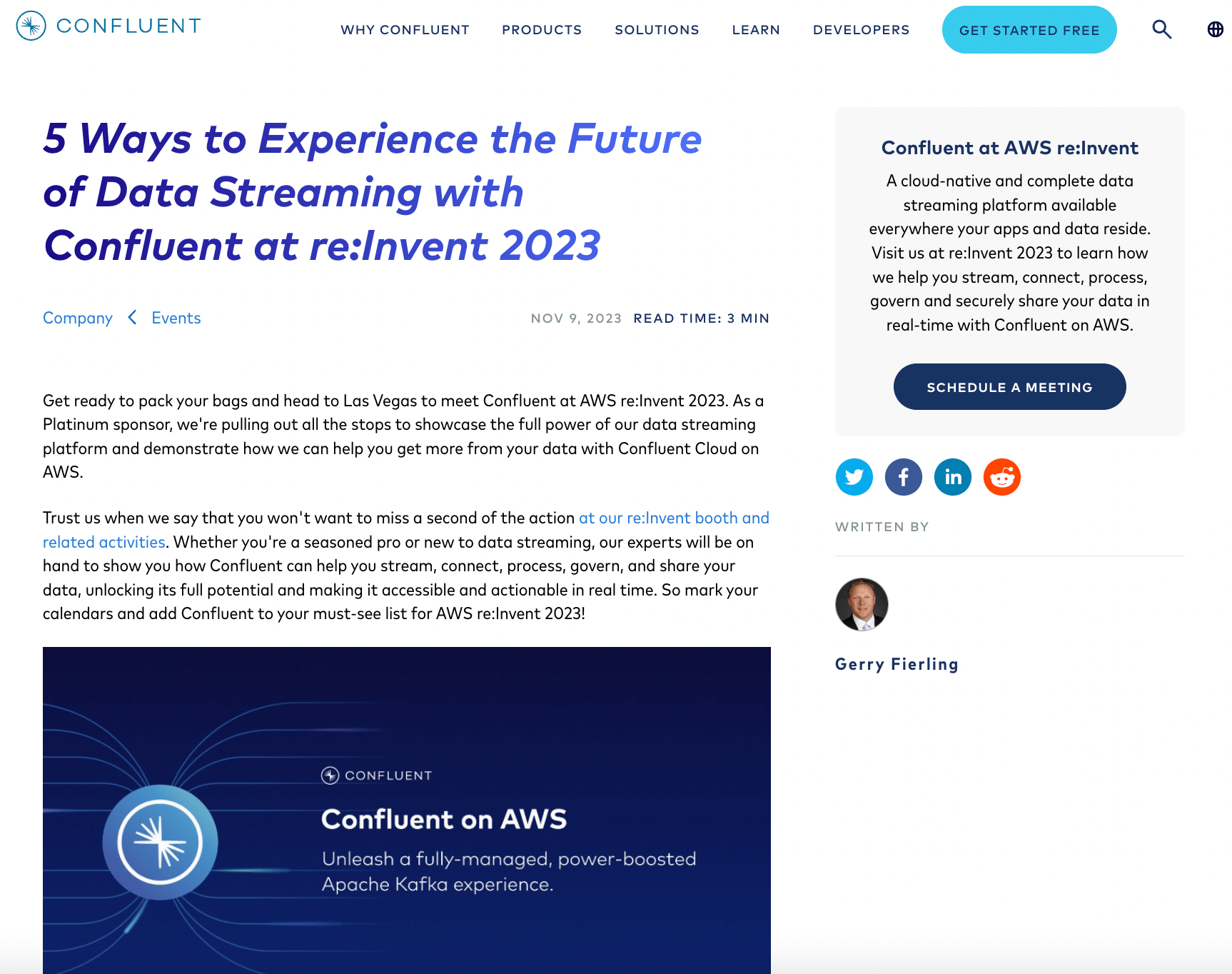Open the Products menu
This screenshot has height=974, width=1232.
coord(542,30)
